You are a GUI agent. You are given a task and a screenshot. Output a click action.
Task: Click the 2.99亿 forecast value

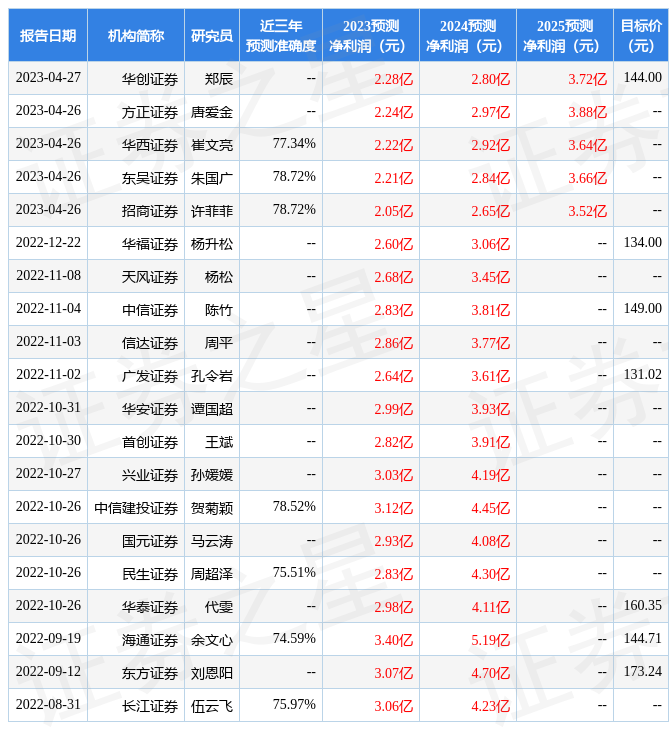[394, 409]
